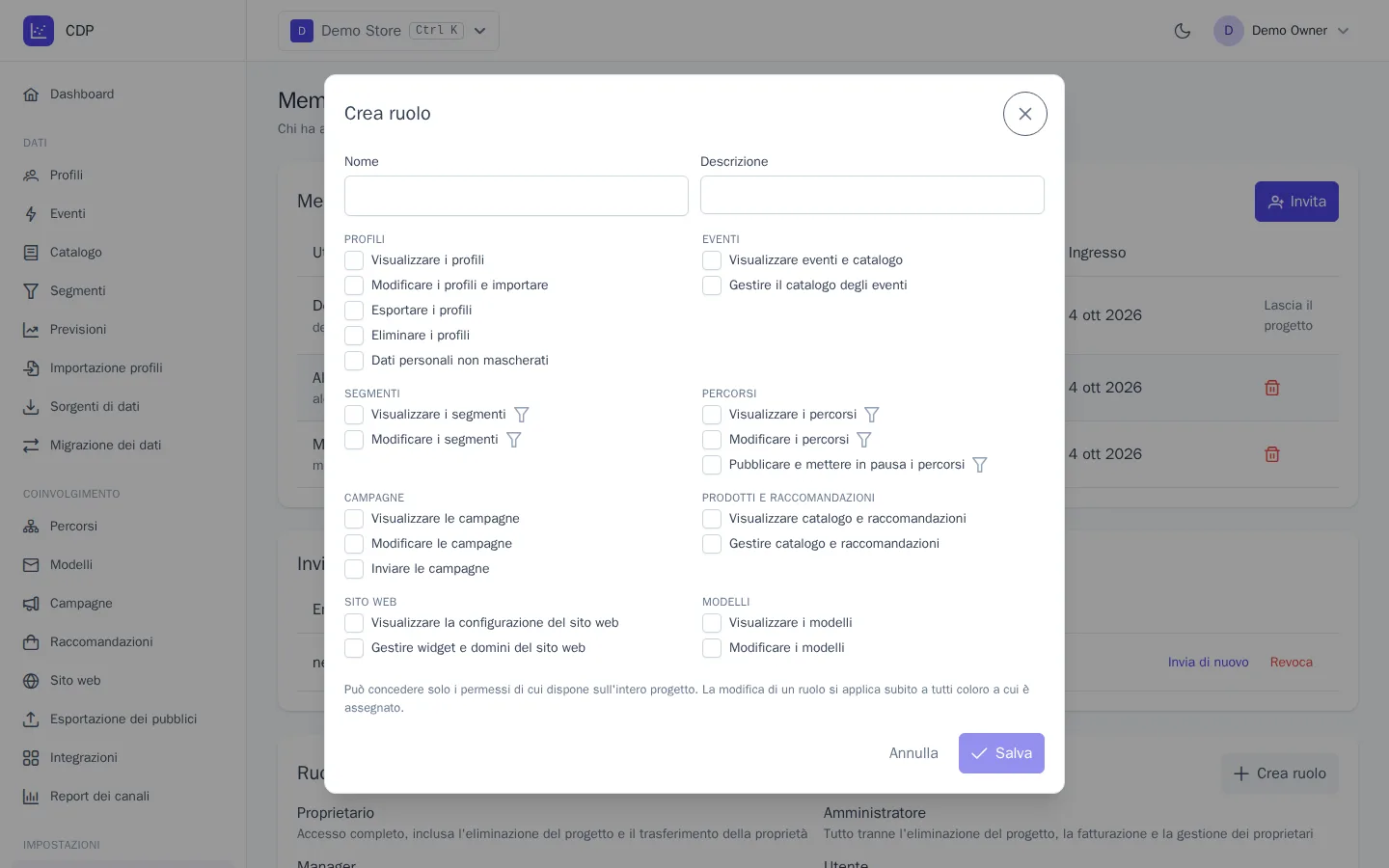Image resolution: width=1389 pixels, height=868 pixels.
Task: Save the role with Salva
Action: click(x=1001, y=753)
